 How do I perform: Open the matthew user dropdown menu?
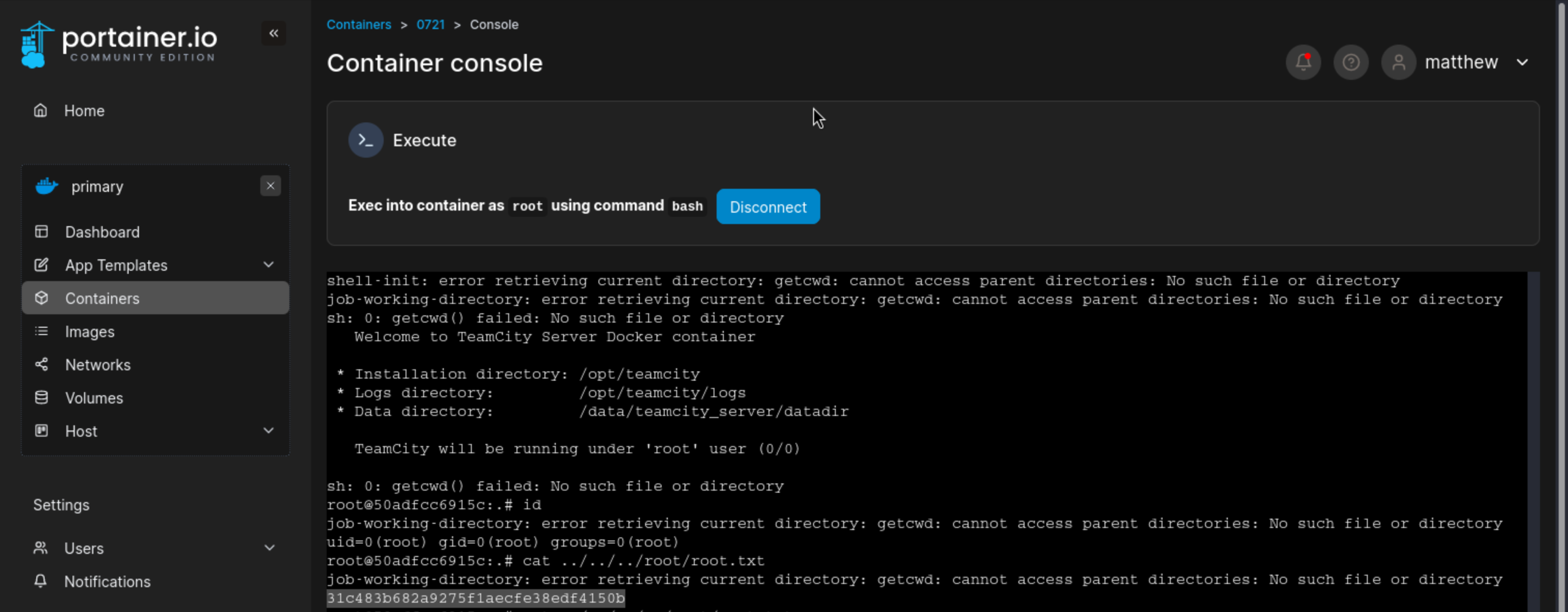coord(1522,62)
